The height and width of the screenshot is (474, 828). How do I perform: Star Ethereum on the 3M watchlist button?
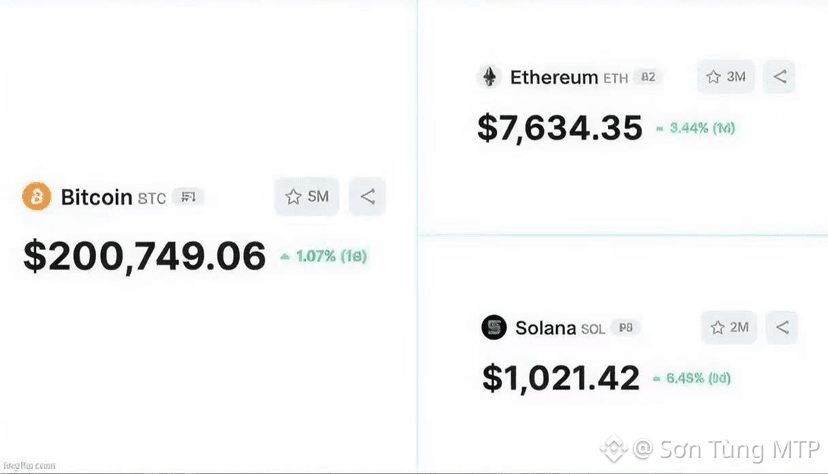726,77
